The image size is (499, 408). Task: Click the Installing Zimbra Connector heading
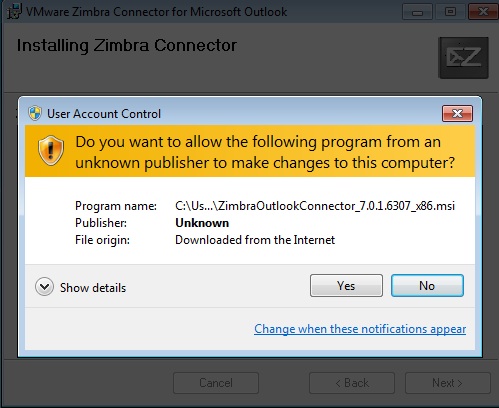click(x=127, y=45)
